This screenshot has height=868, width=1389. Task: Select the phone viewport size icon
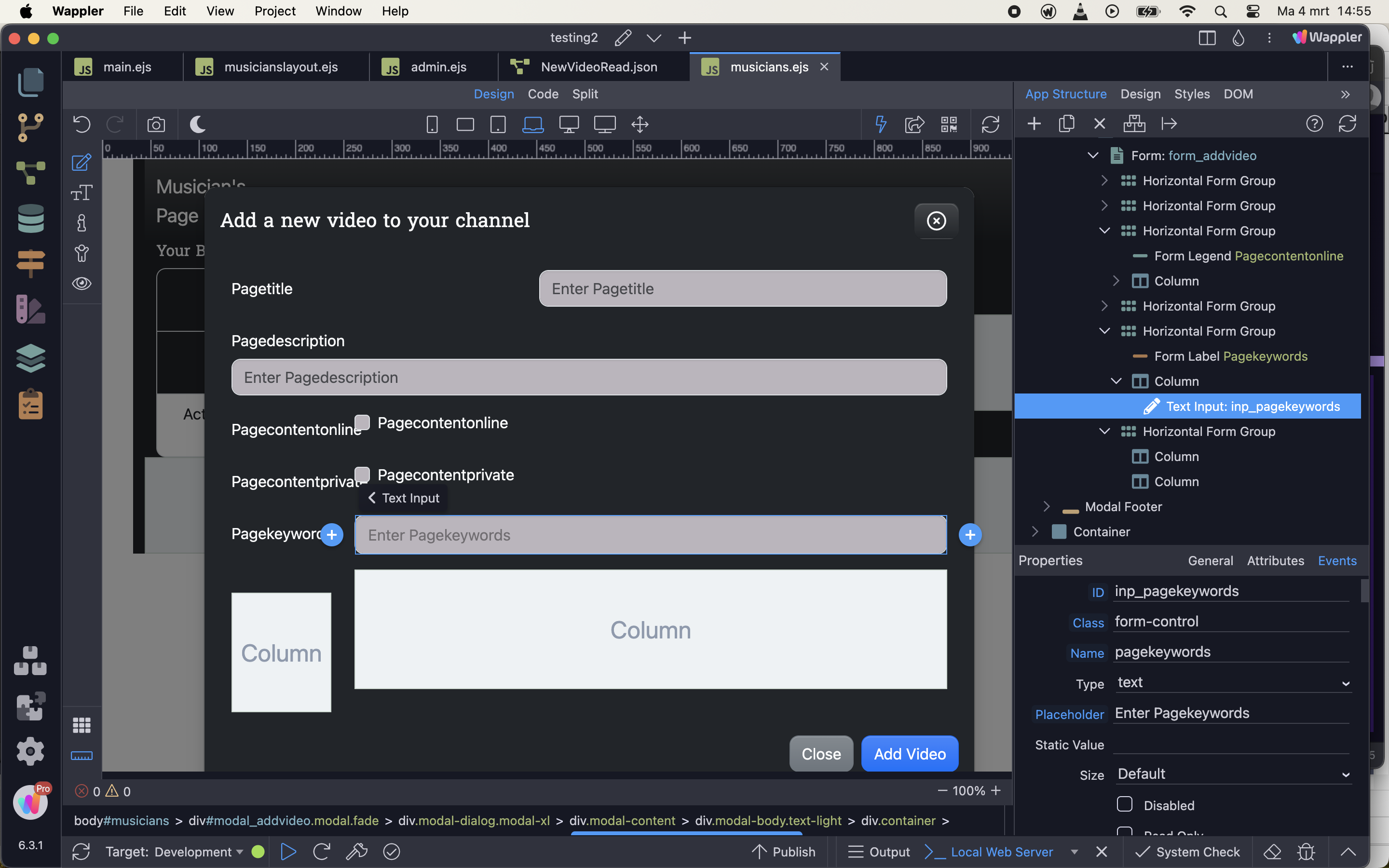[432, 124]
